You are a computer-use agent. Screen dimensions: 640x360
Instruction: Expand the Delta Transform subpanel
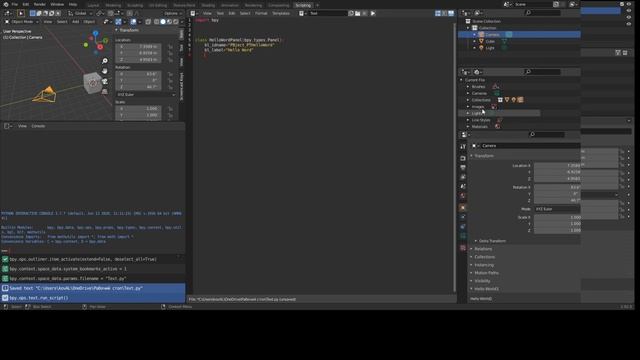pyautogui.click(x=492, y=241)
